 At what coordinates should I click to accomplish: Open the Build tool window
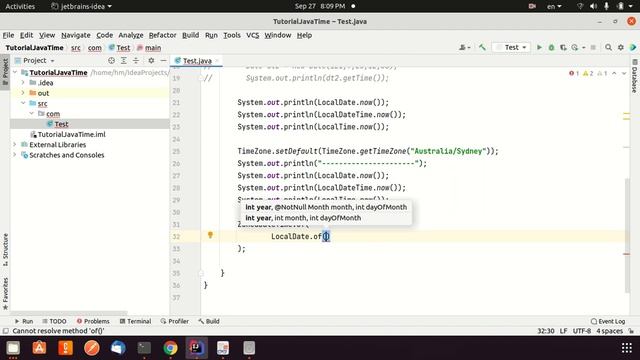pos(209,321)
